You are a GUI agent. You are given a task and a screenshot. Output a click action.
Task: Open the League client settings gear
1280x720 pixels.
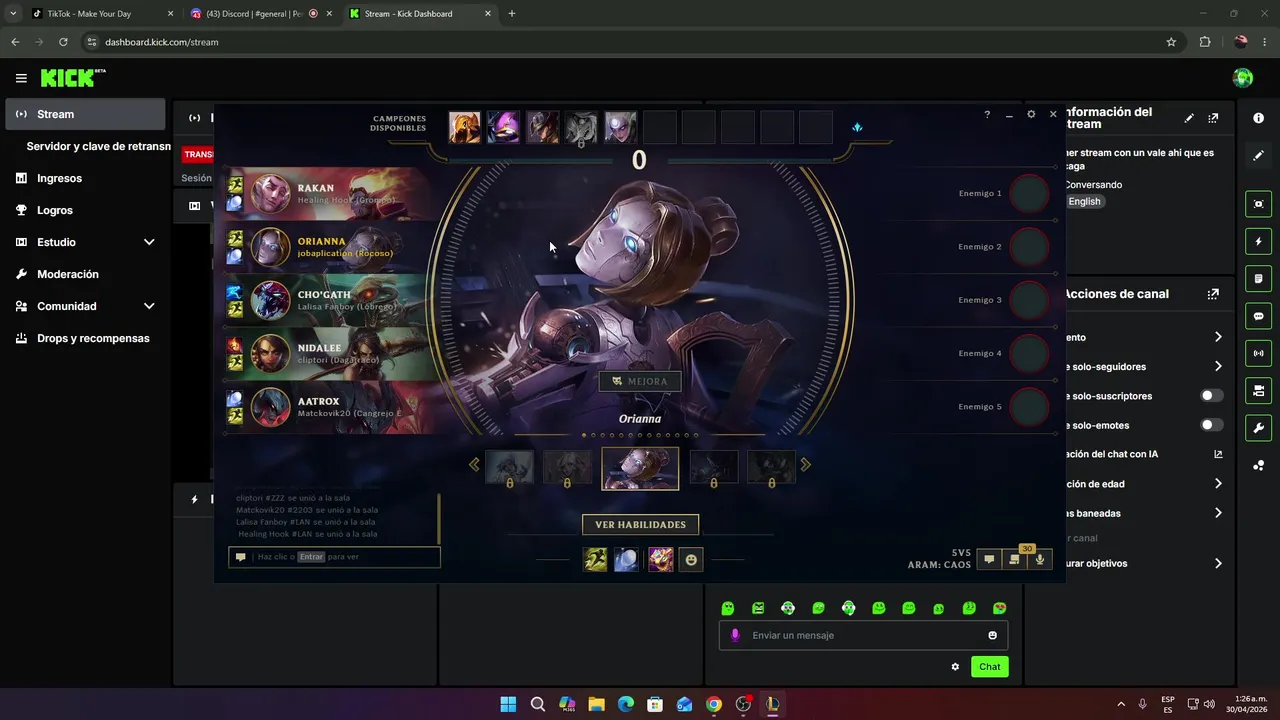click(1031, 115)
